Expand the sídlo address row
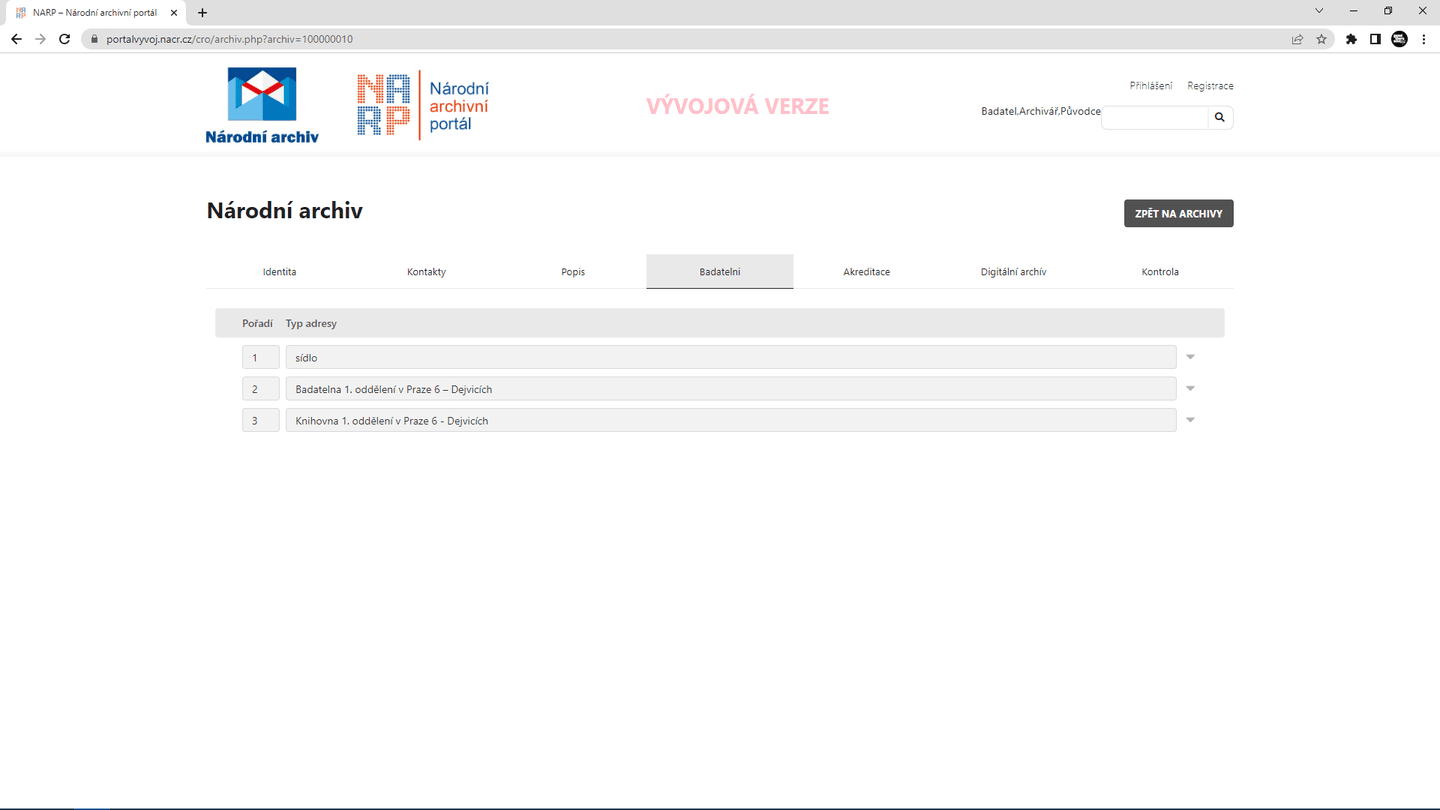 (1190, 357)
